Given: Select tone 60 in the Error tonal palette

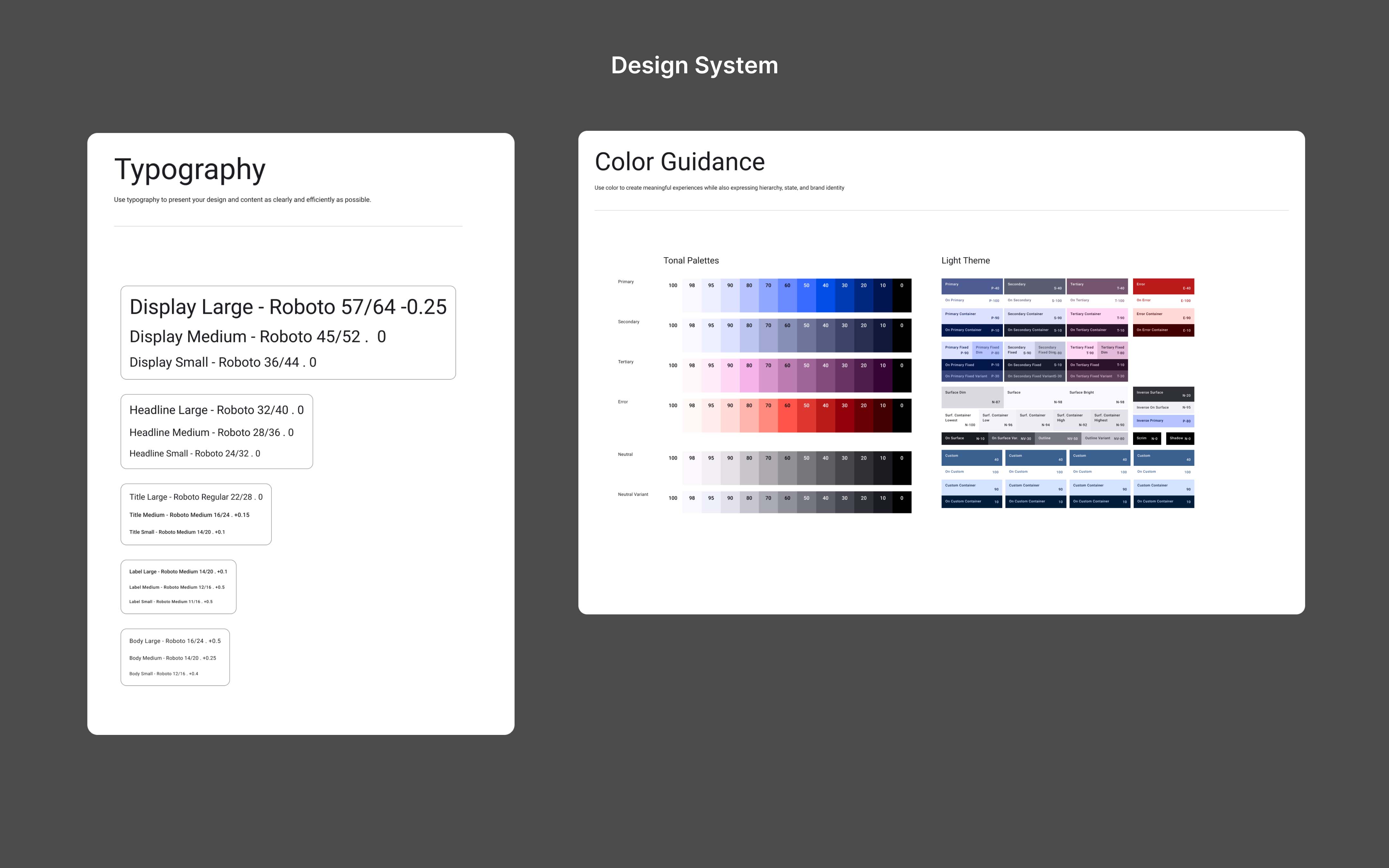Looking at the screenshot, I should pyautogui.click(x=787, y=416).
